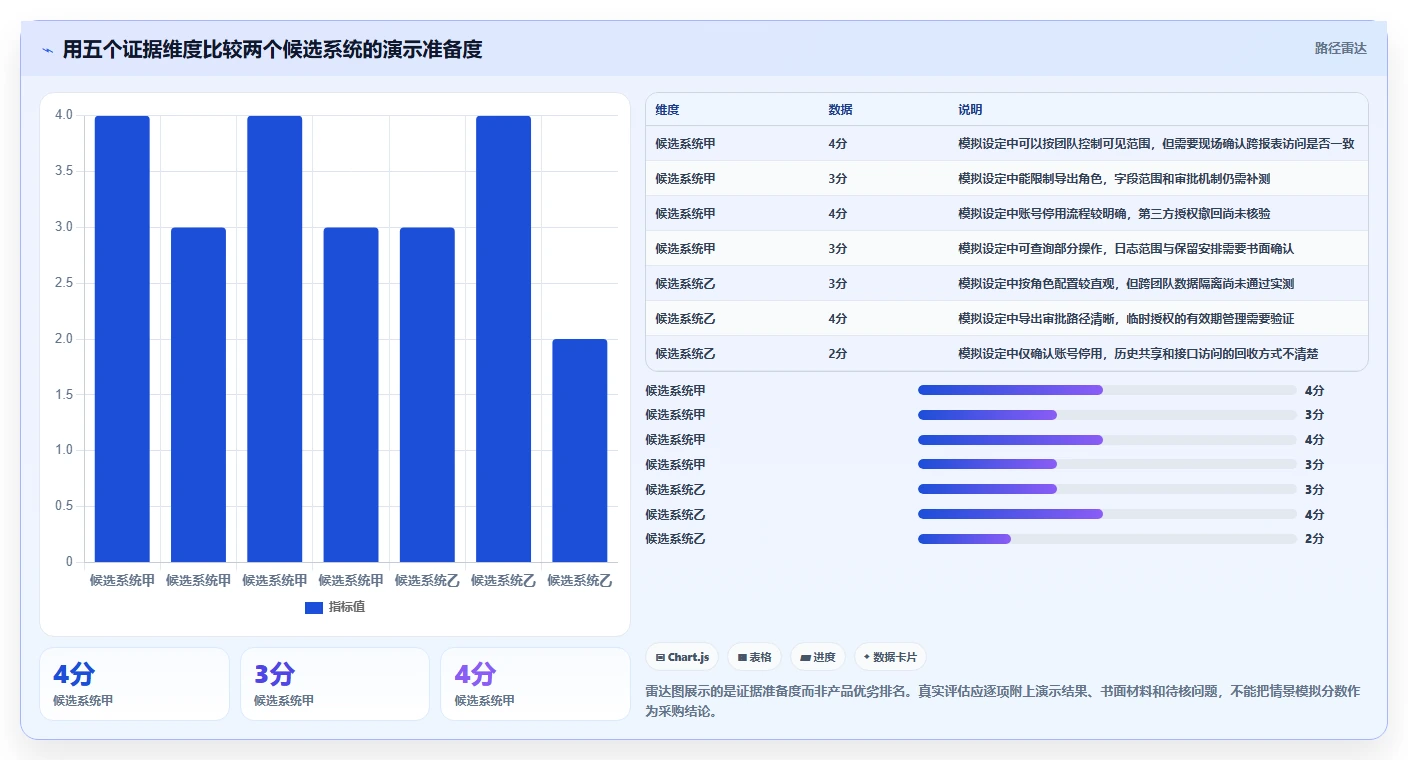Click the Chart.js chip
The image size is (1408, 760).
tap(682, 657)
